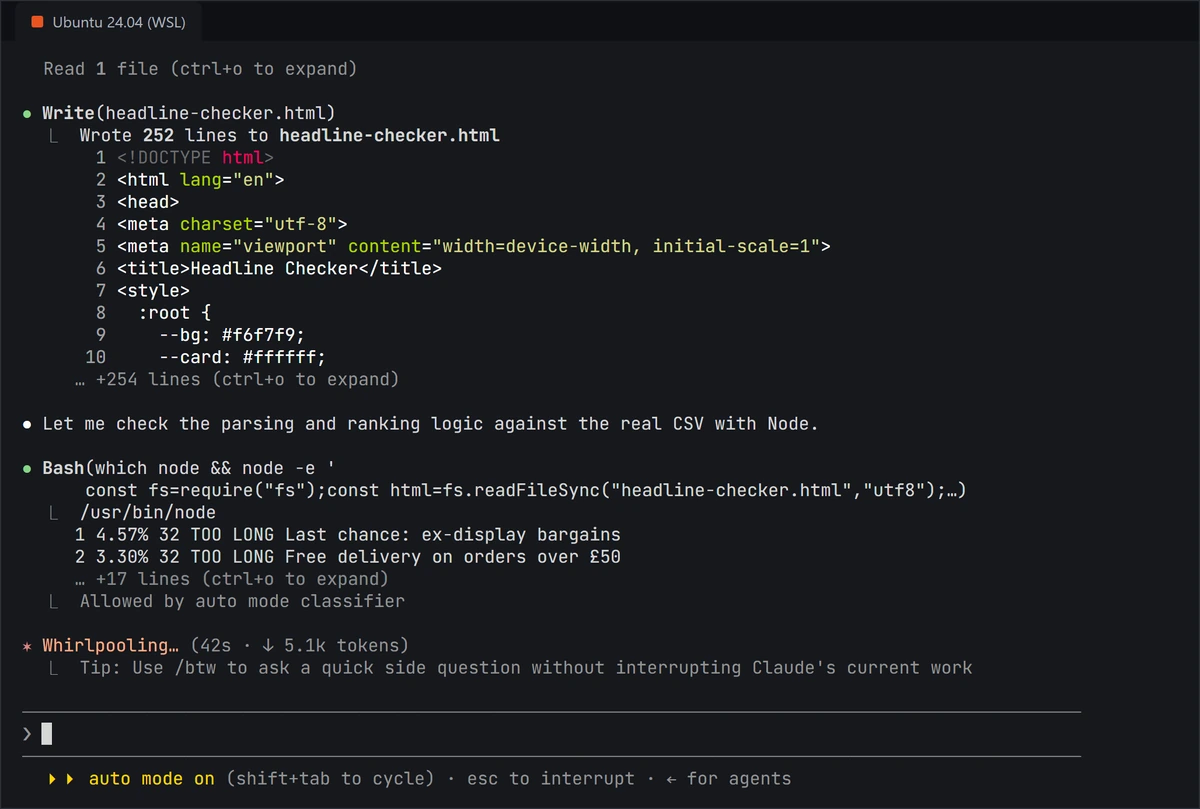Click the auto mode on indicator

pyautogui.click(x=152, y=778)
